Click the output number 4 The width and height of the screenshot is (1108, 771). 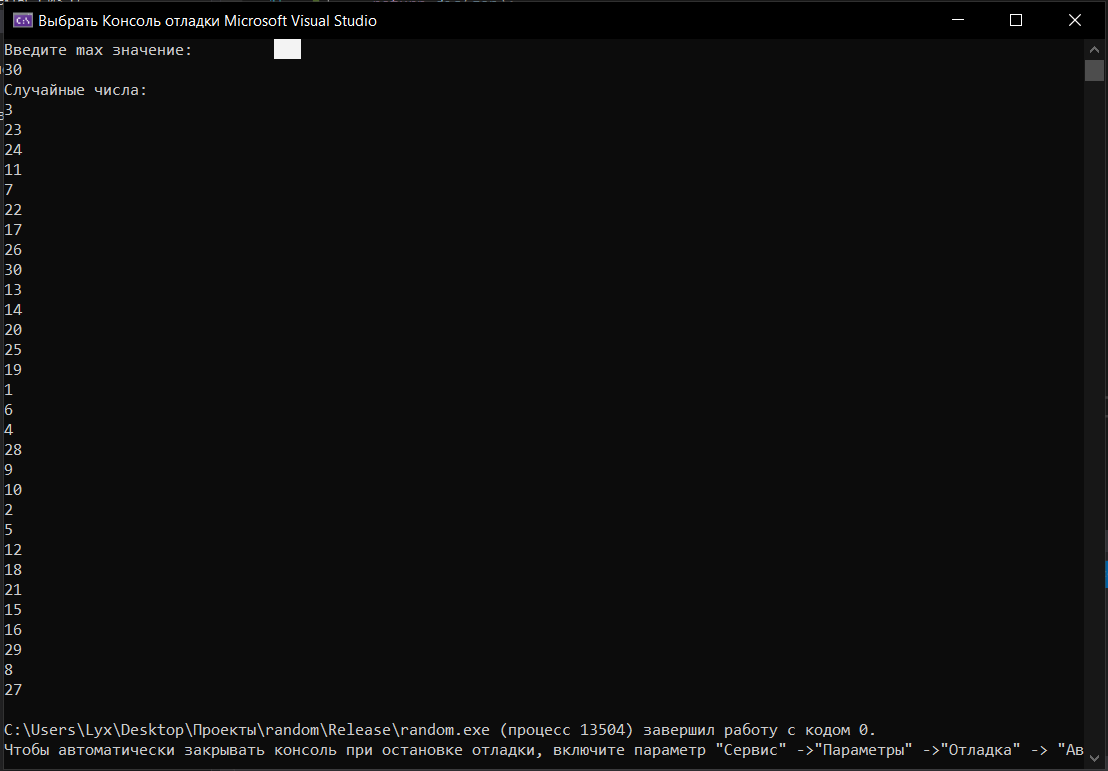8,430
